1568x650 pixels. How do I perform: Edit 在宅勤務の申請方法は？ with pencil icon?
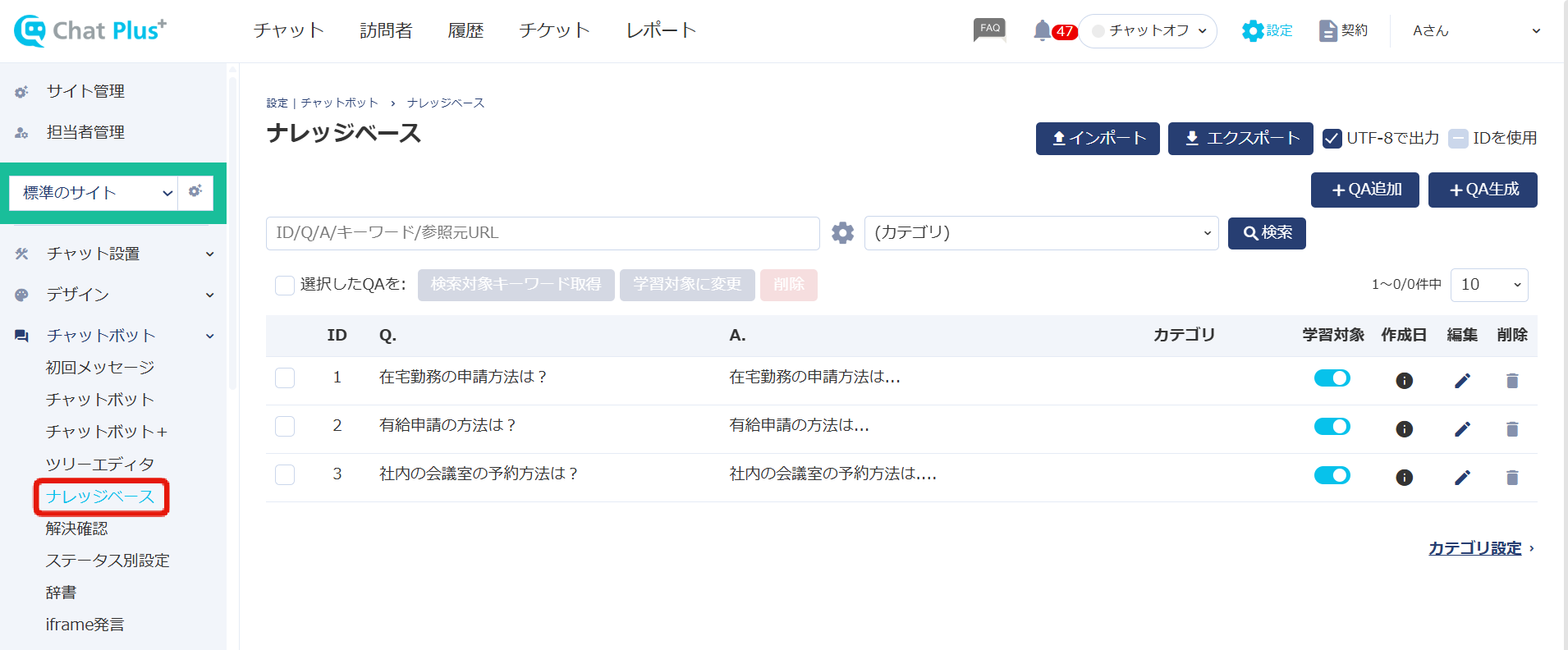click(1462, 380)
